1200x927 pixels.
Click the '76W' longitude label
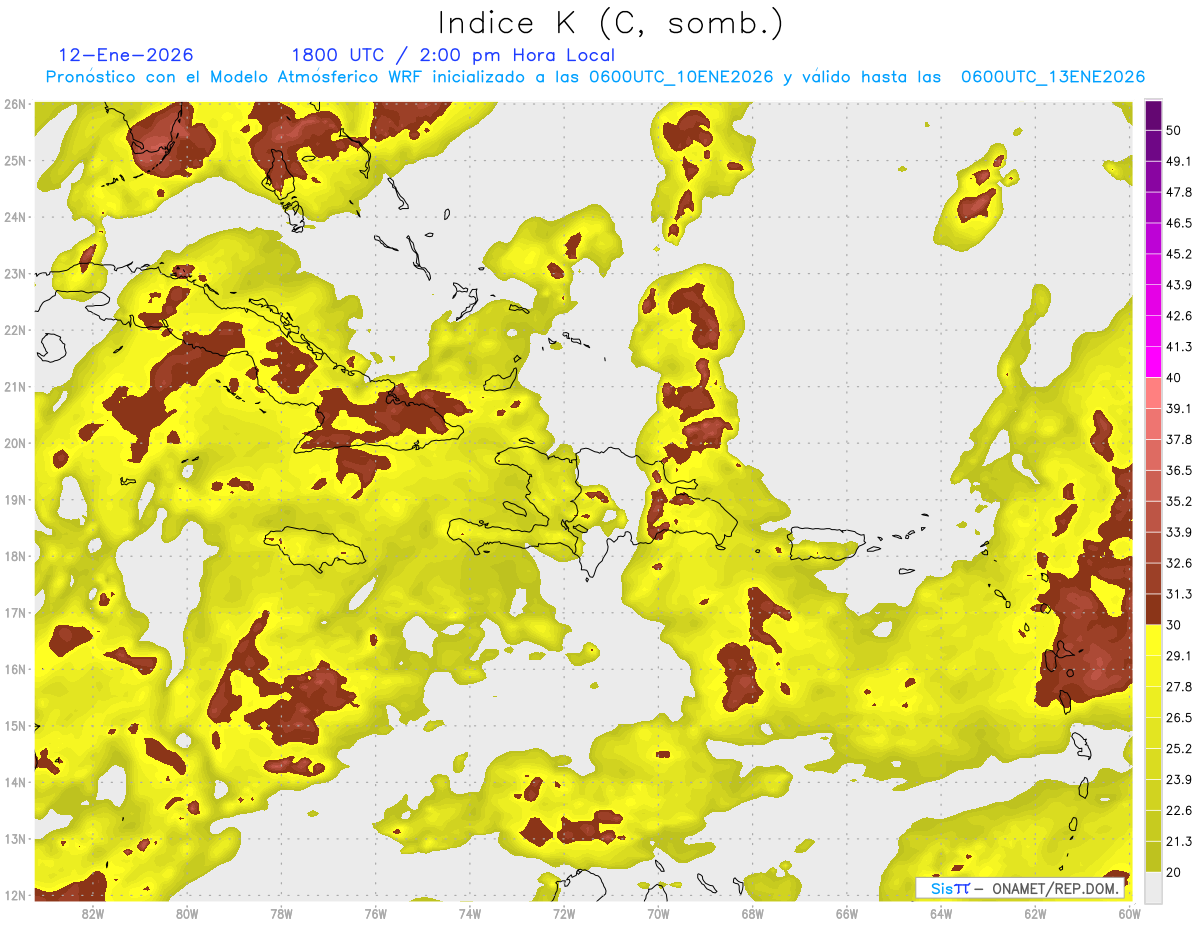coord(375,913)
